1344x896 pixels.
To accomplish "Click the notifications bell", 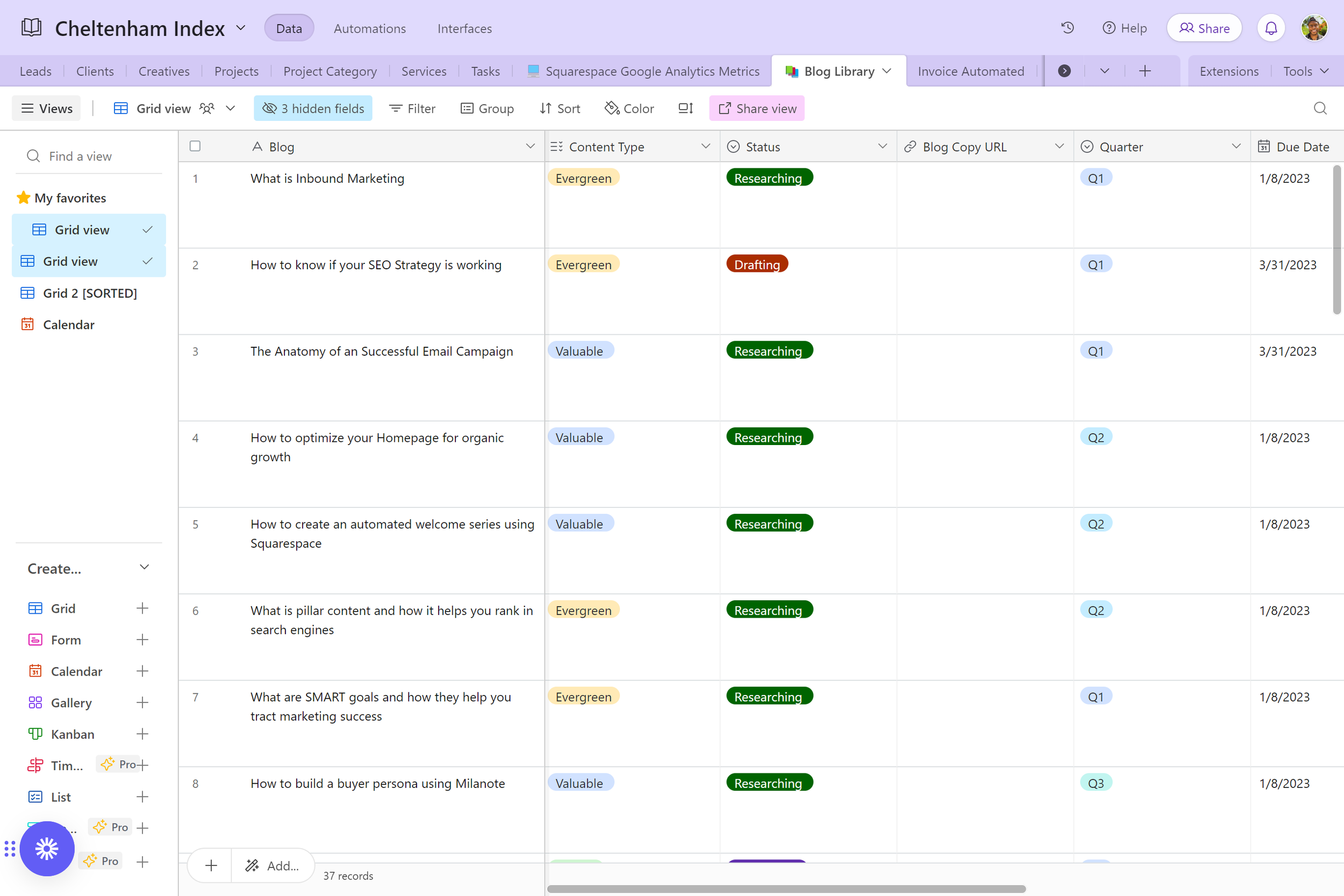I will tap(1270, 27).
